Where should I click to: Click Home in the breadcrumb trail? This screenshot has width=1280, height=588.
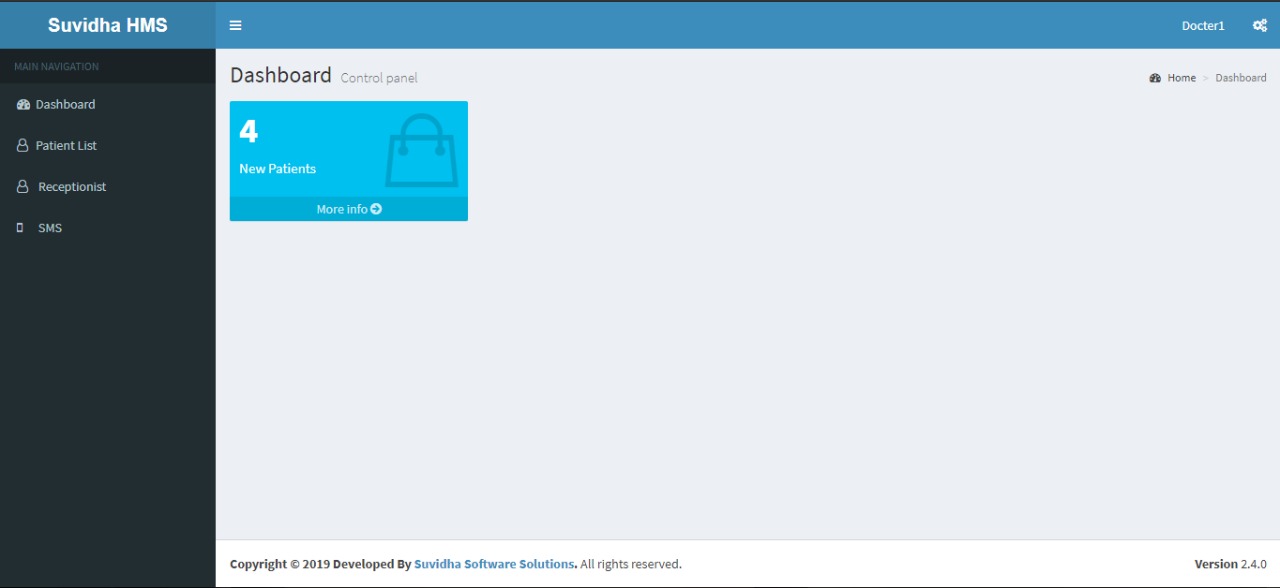(1181, 77)
